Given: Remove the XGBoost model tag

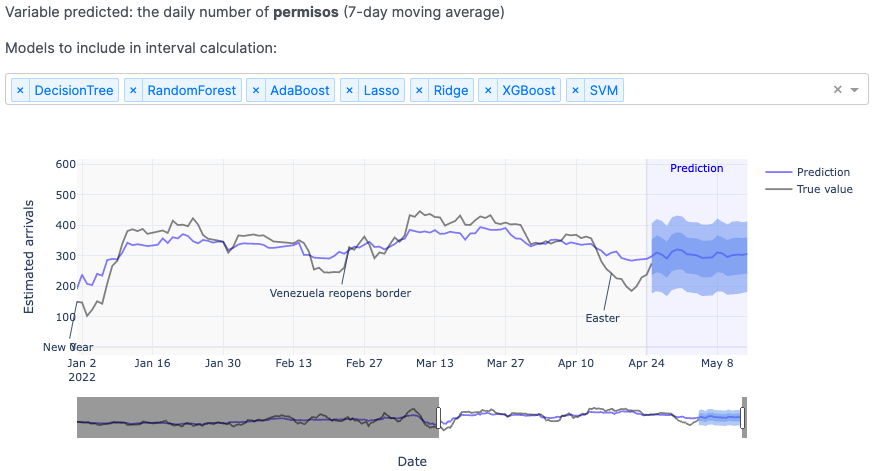Looking at the screenshot, I should pyautogui.click(x=488, y=90).
